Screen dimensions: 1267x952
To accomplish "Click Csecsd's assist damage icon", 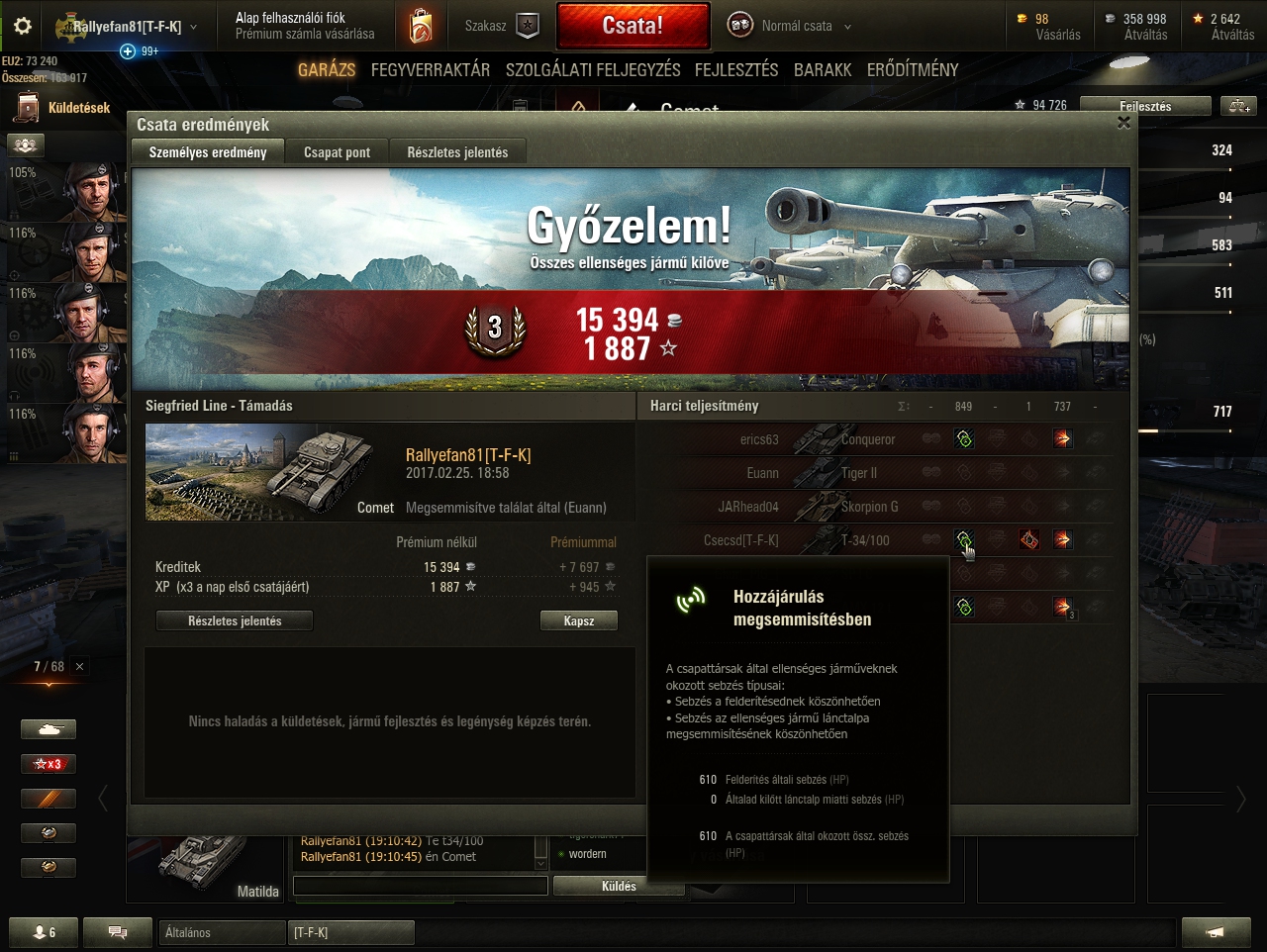I will (x=964, y=539).
